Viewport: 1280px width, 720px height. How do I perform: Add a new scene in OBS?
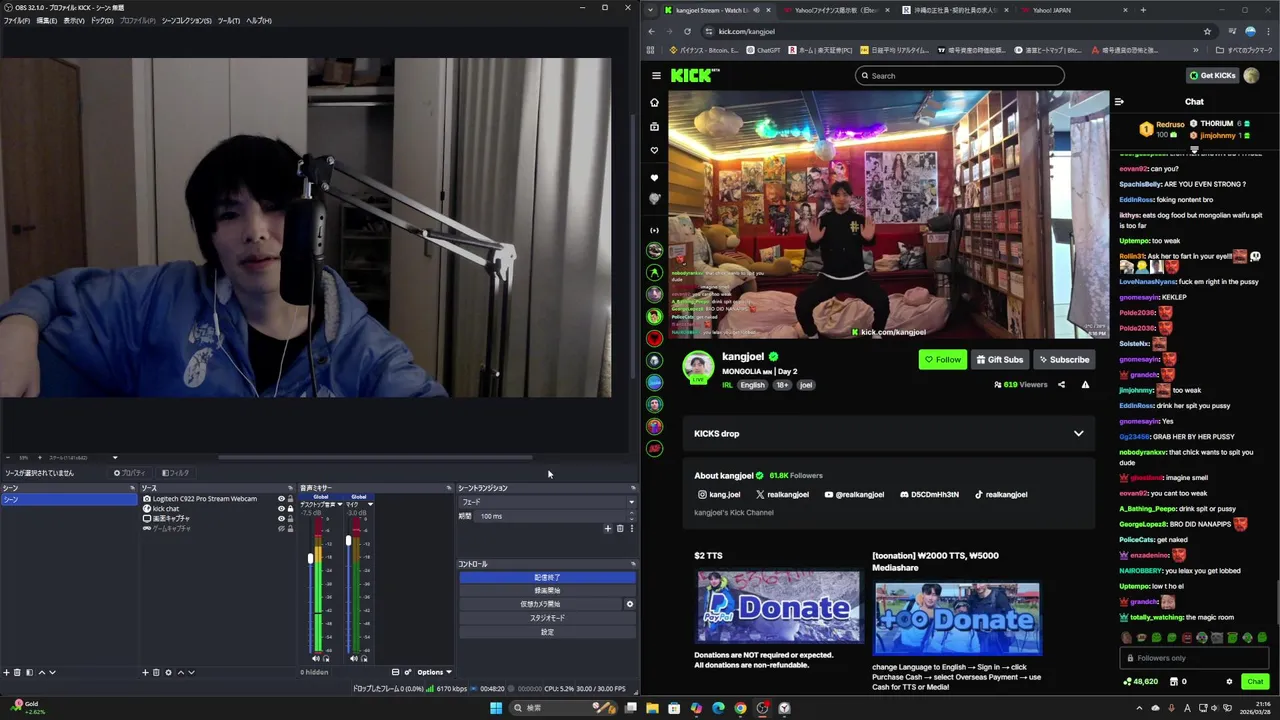(x=6, y=672)
